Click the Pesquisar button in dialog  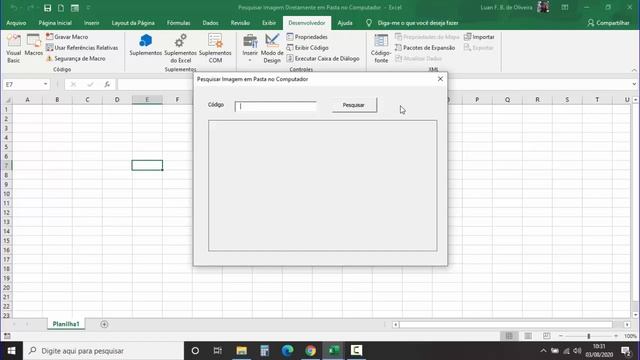click(354, 105)
